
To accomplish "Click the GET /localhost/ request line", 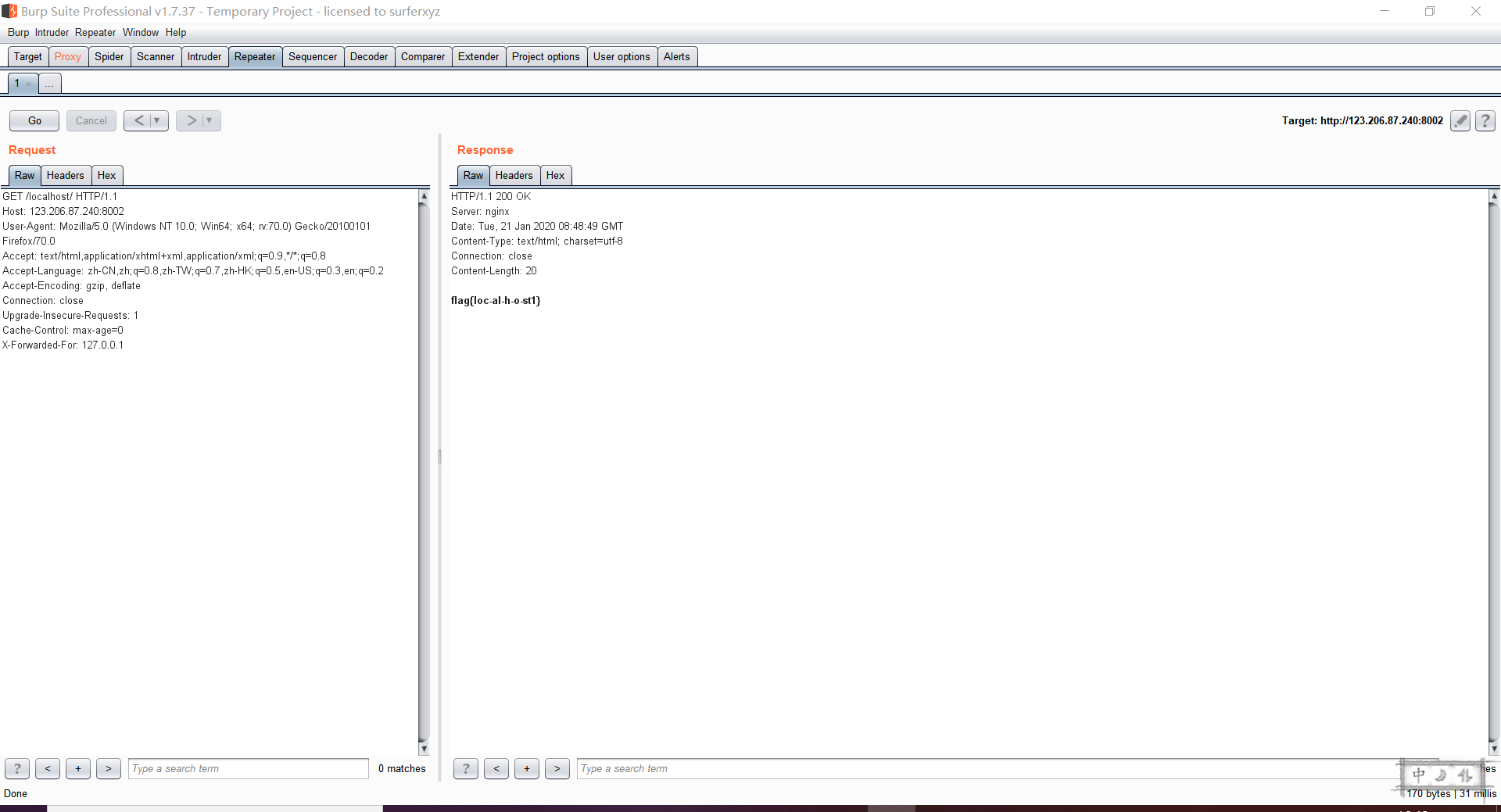I will (59, 196).
